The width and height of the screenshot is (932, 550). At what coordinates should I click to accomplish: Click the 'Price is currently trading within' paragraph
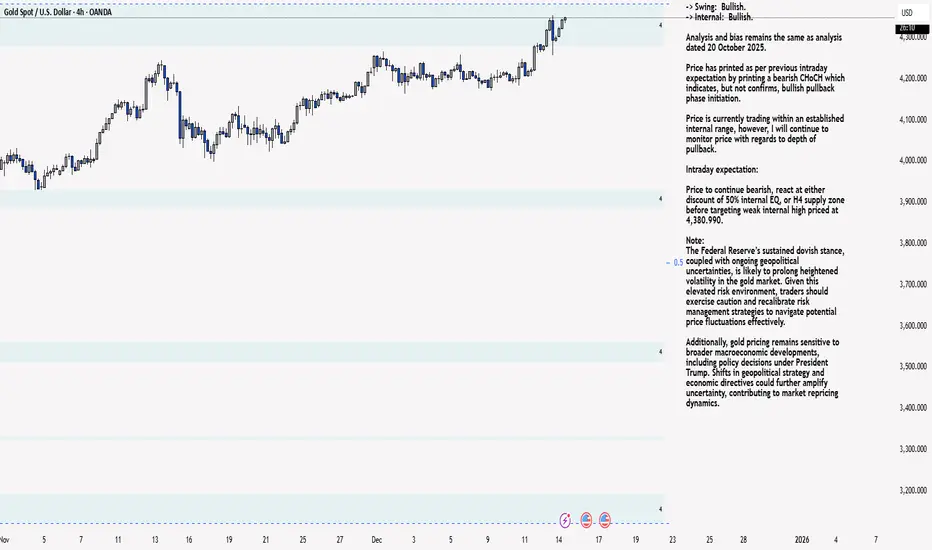(765, 134)
